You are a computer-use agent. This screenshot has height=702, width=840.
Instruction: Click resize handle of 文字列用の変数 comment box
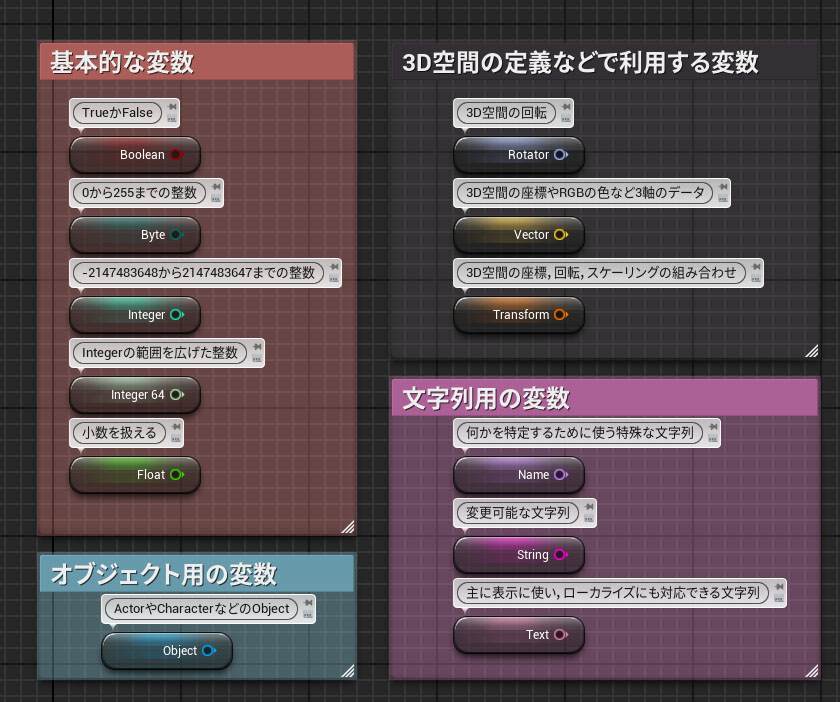(x=810, y=670)
